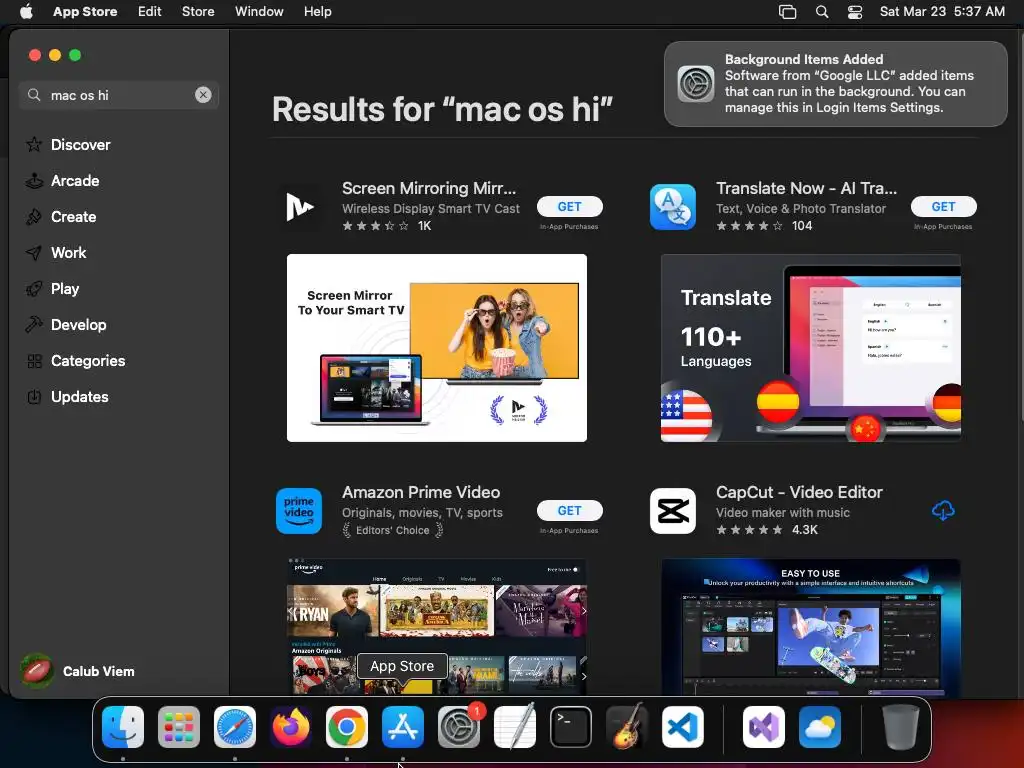
Task: Open the Apple menu
Action: coord(26,11)
